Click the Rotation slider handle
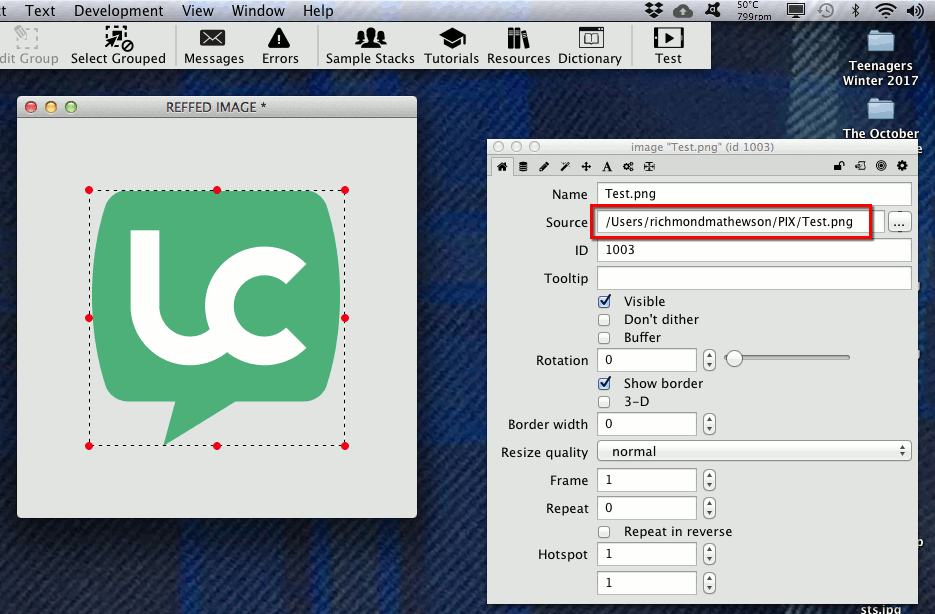The image size is (935, 614). (x=734, y=358)
